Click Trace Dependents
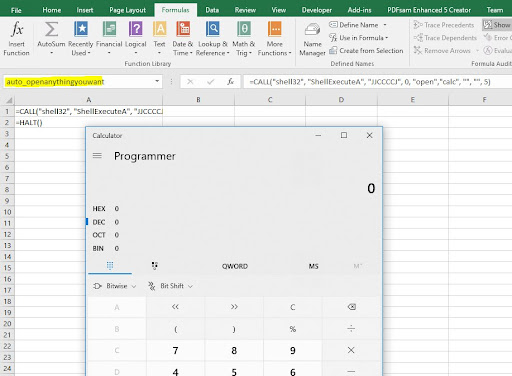The image size is (512, 376). 445,38
